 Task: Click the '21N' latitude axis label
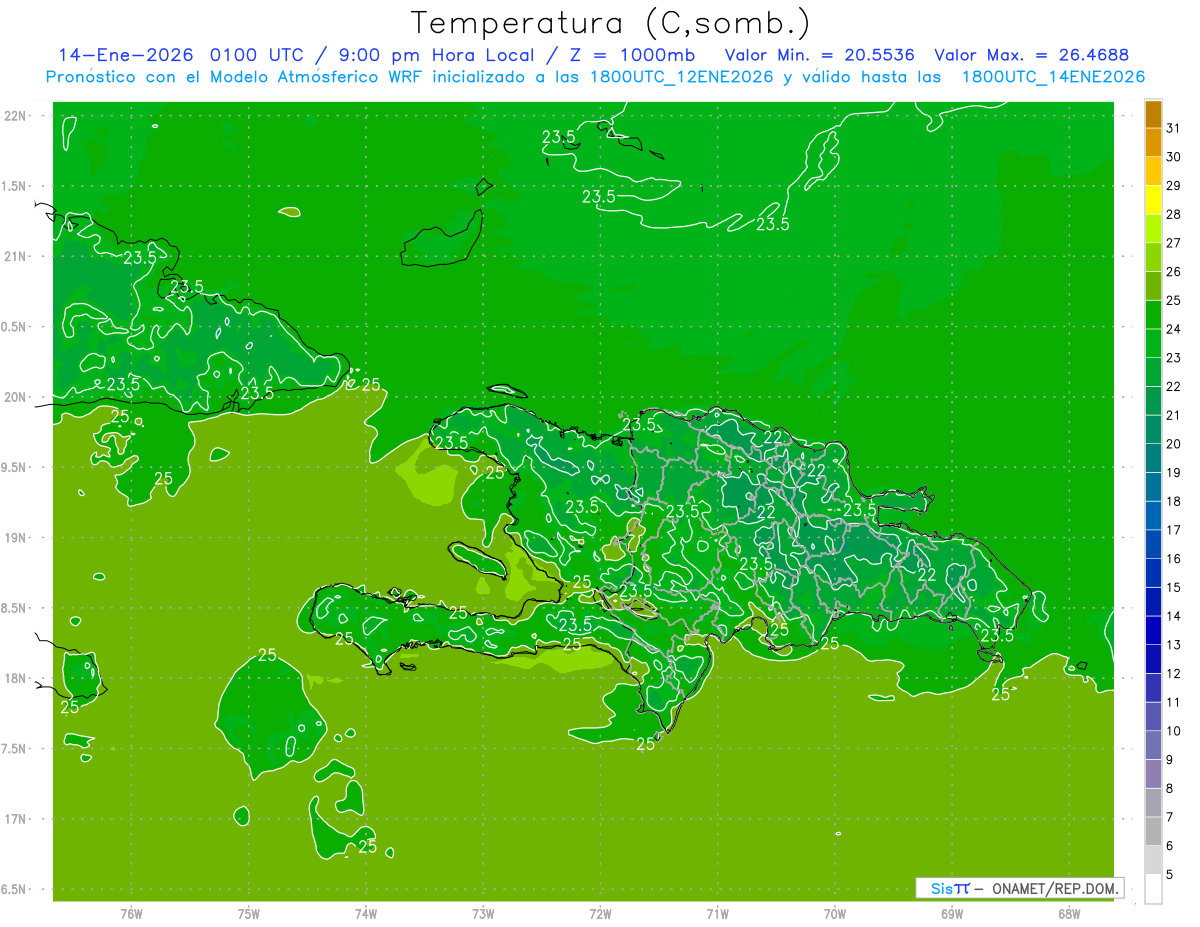[x=16, y=257]
